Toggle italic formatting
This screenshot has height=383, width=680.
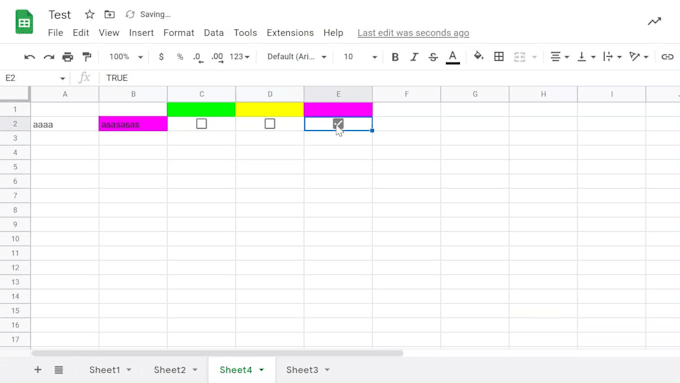(x=414, y=57)
